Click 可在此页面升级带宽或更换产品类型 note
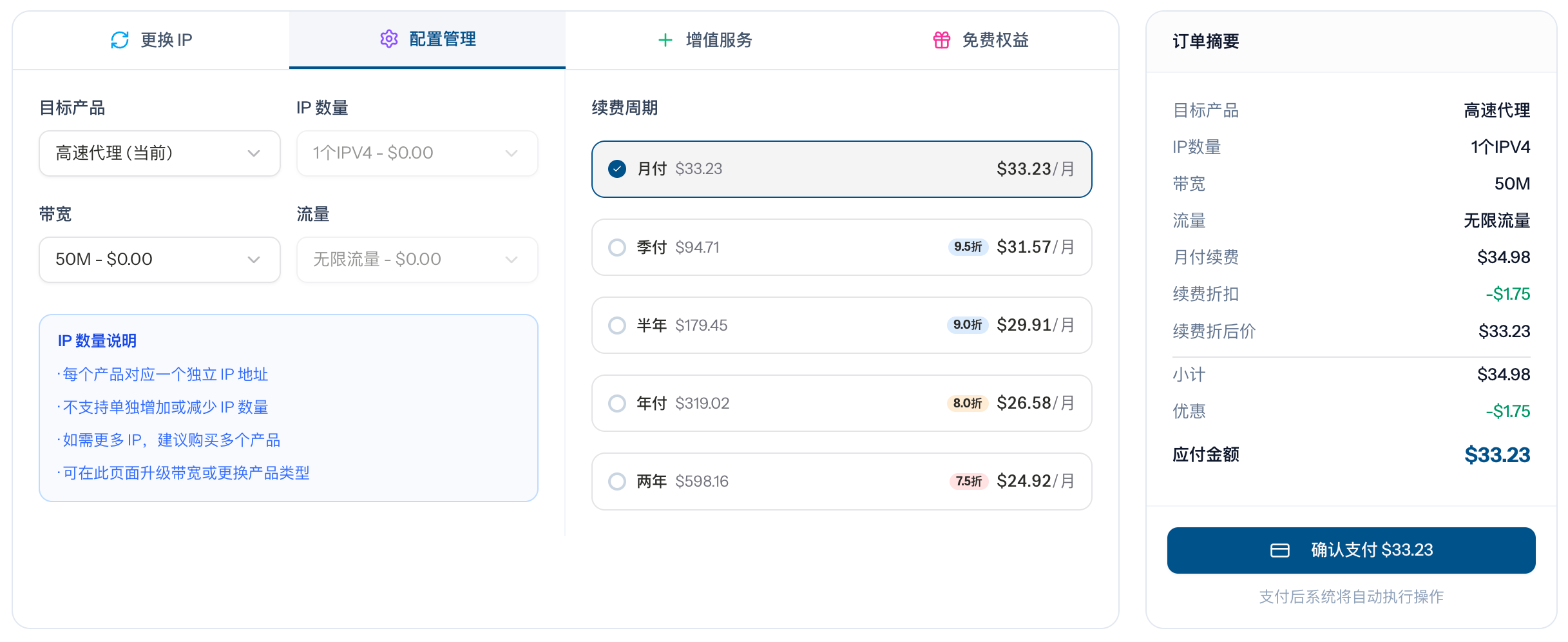 184,472
